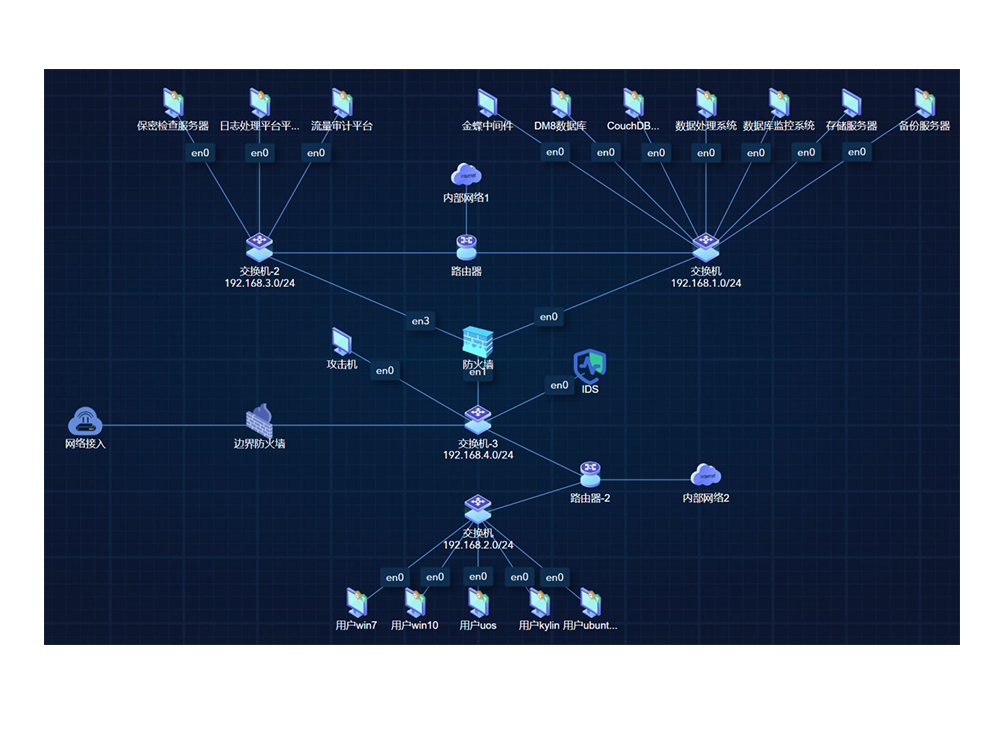Click the 网络接入 cloud router icon
The image size is (1004, 743).
pos(86,421)
